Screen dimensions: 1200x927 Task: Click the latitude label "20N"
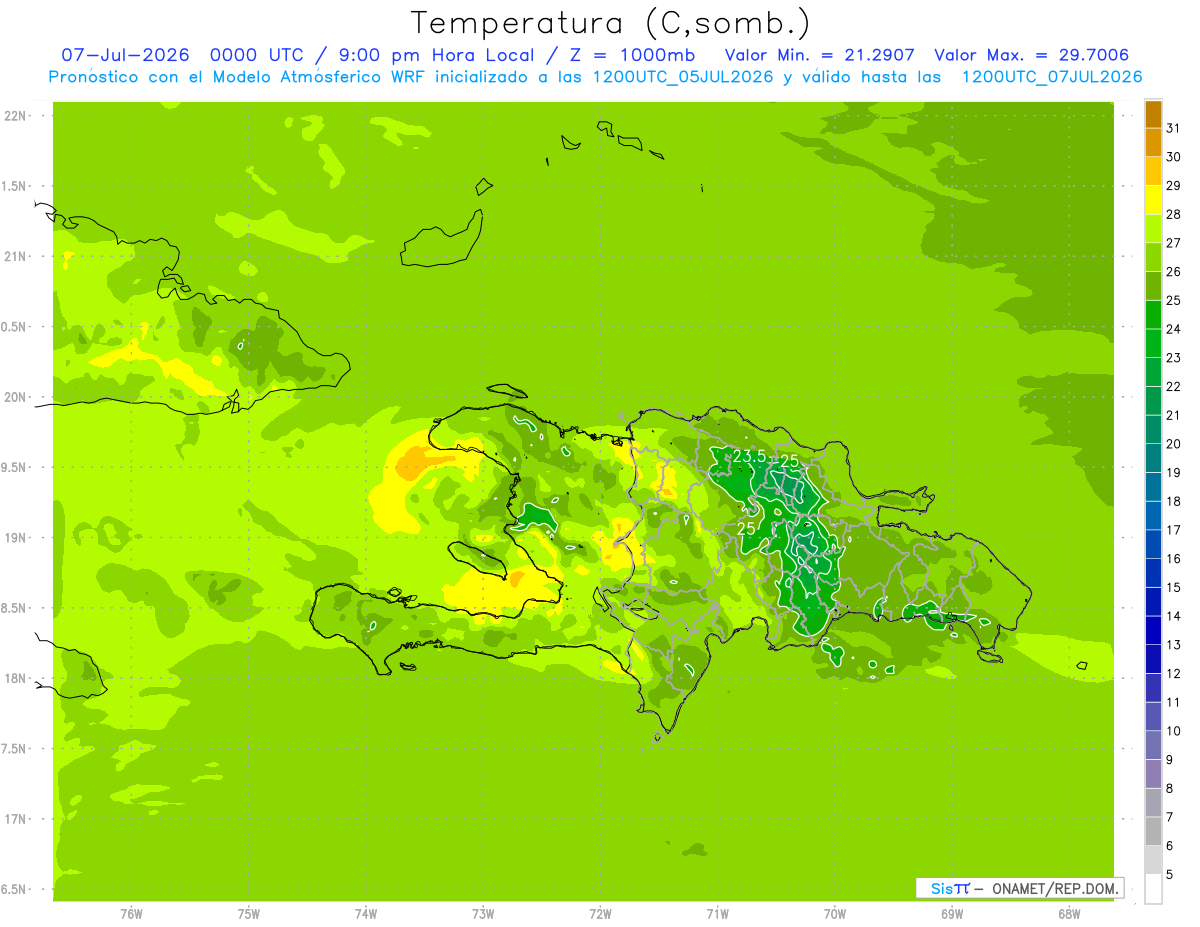[x=14, y=398]
